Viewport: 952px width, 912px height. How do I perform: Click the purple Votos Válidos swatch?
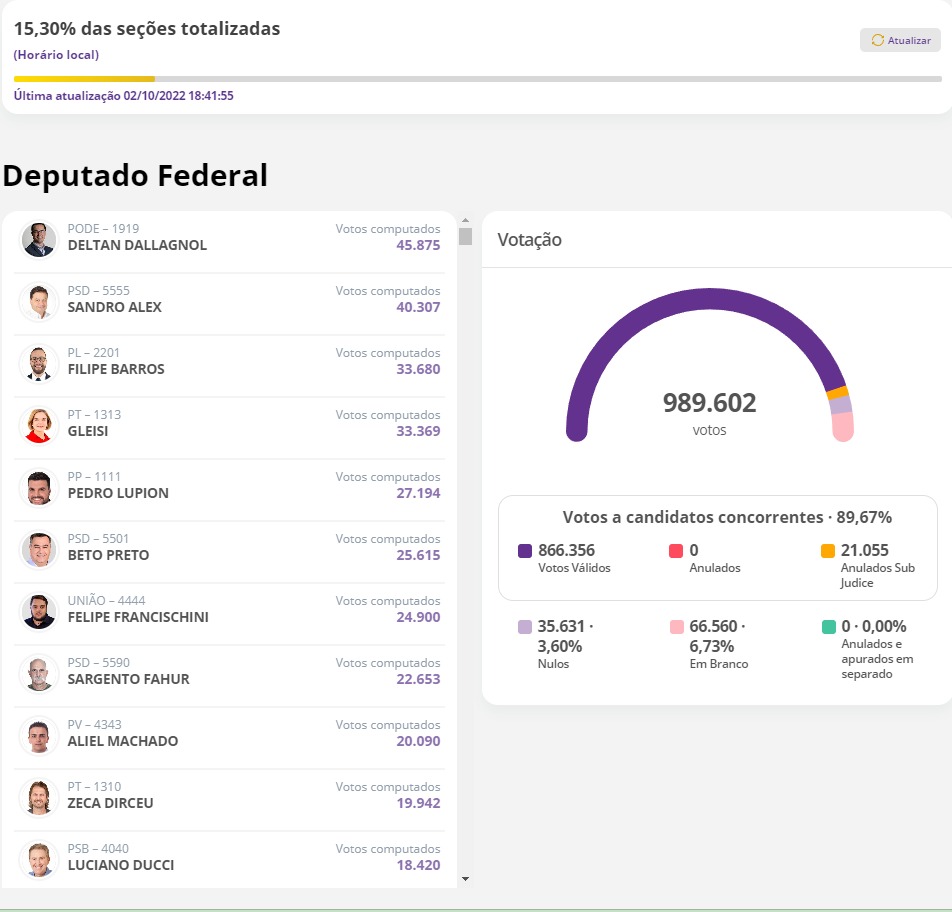[525, 551]
